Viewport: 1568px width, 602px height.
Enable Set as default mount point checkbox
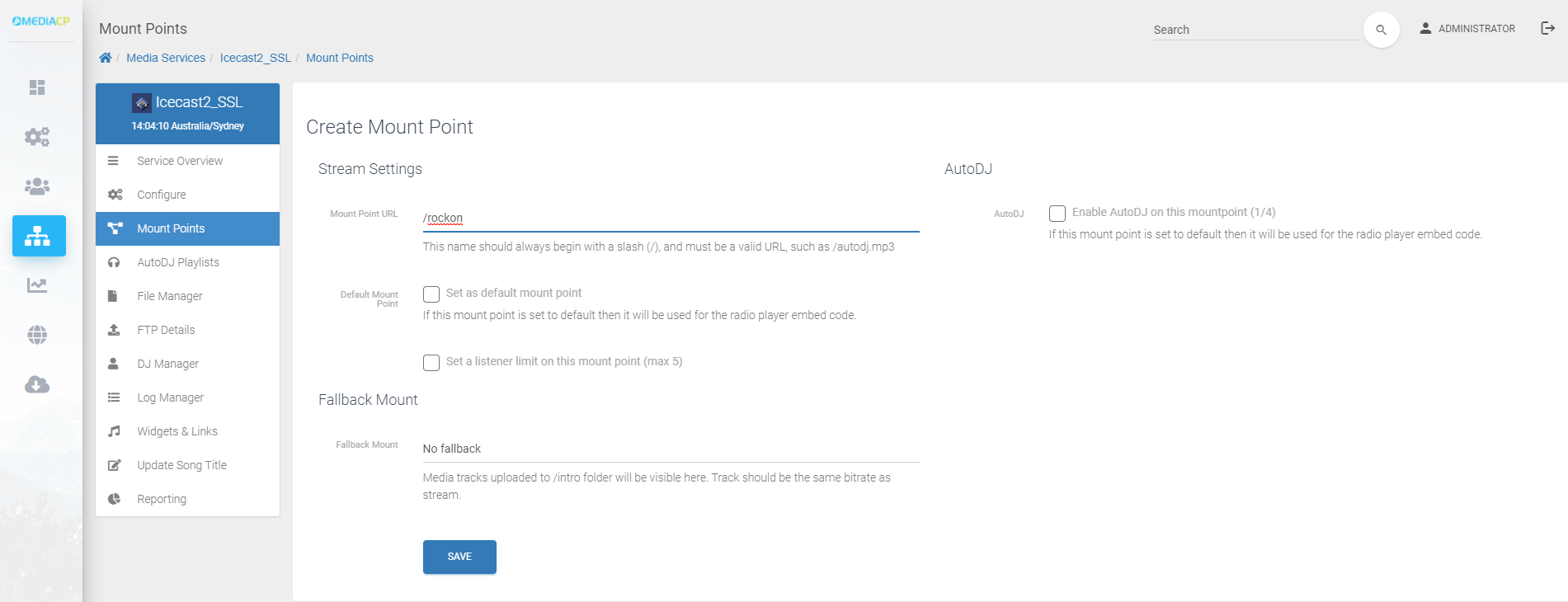point(431,294)
